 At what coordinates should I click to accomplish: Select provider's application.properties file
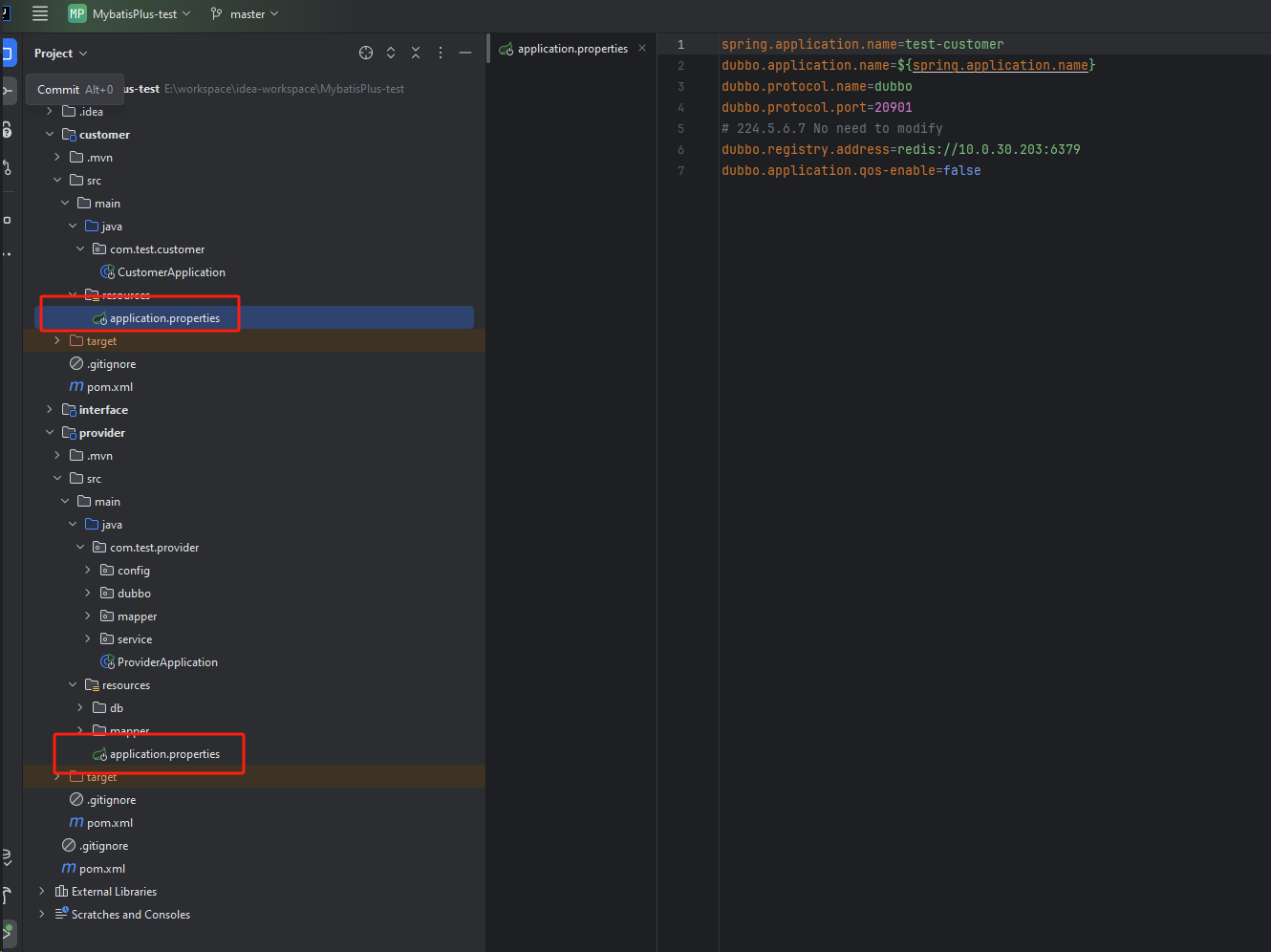(x=164, y=754)
